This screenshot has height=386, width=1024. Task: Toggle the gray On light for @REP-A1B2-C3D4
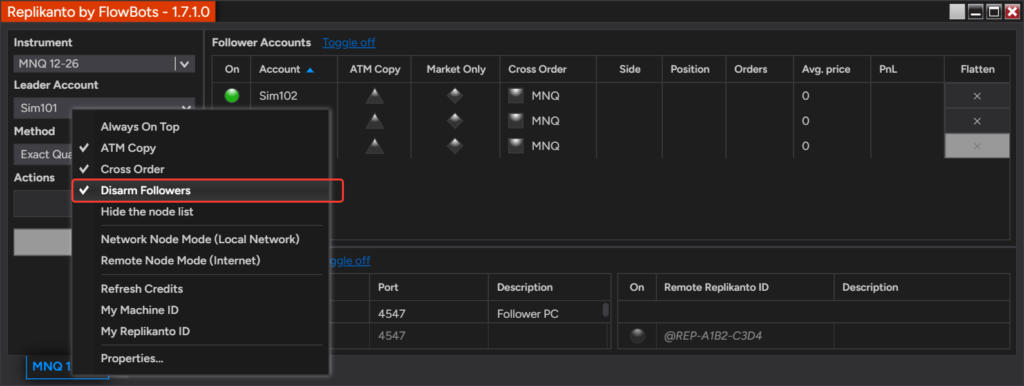pyautogui.click(x=637, y=336)
